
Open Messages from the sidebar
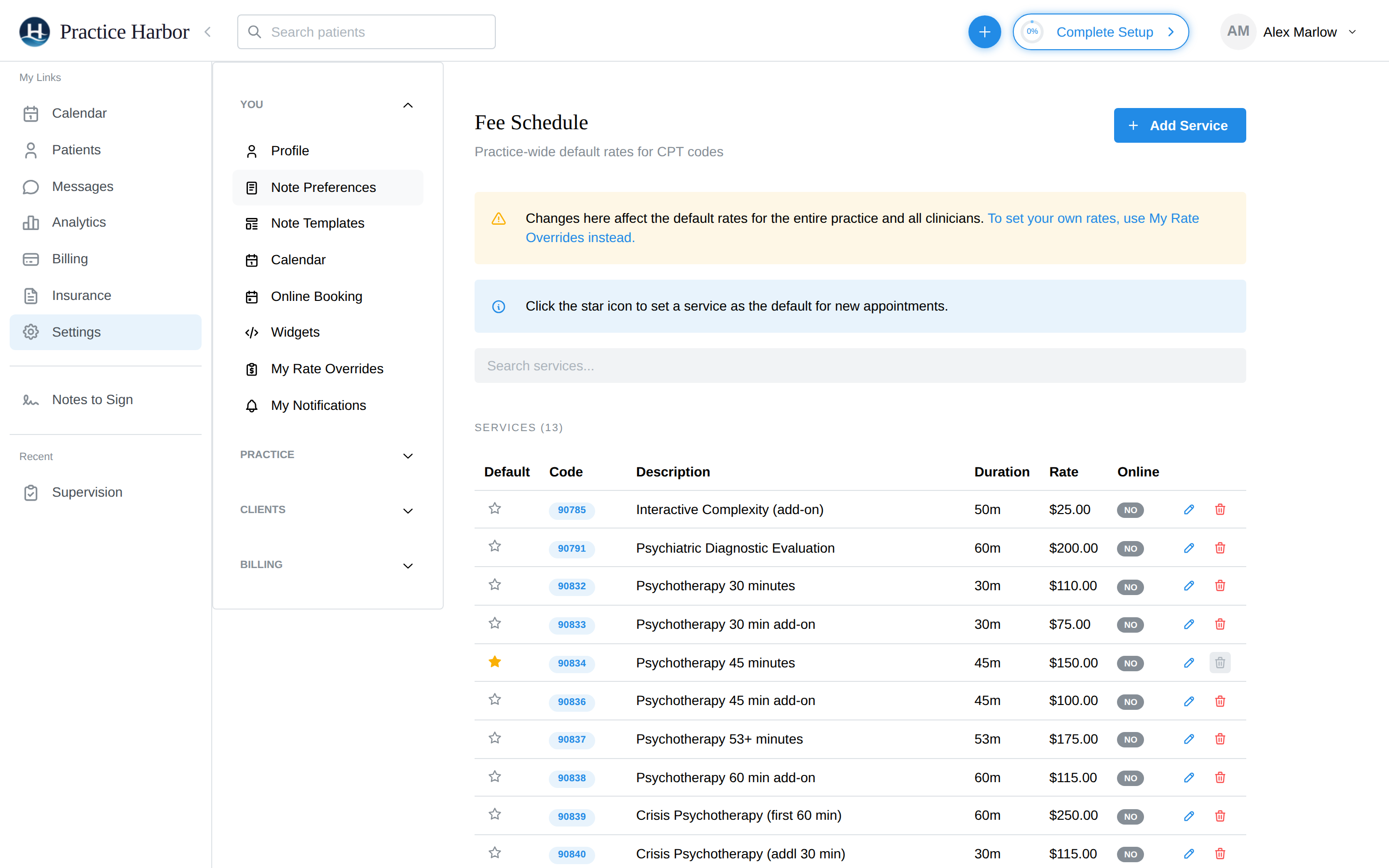(106, 187)
